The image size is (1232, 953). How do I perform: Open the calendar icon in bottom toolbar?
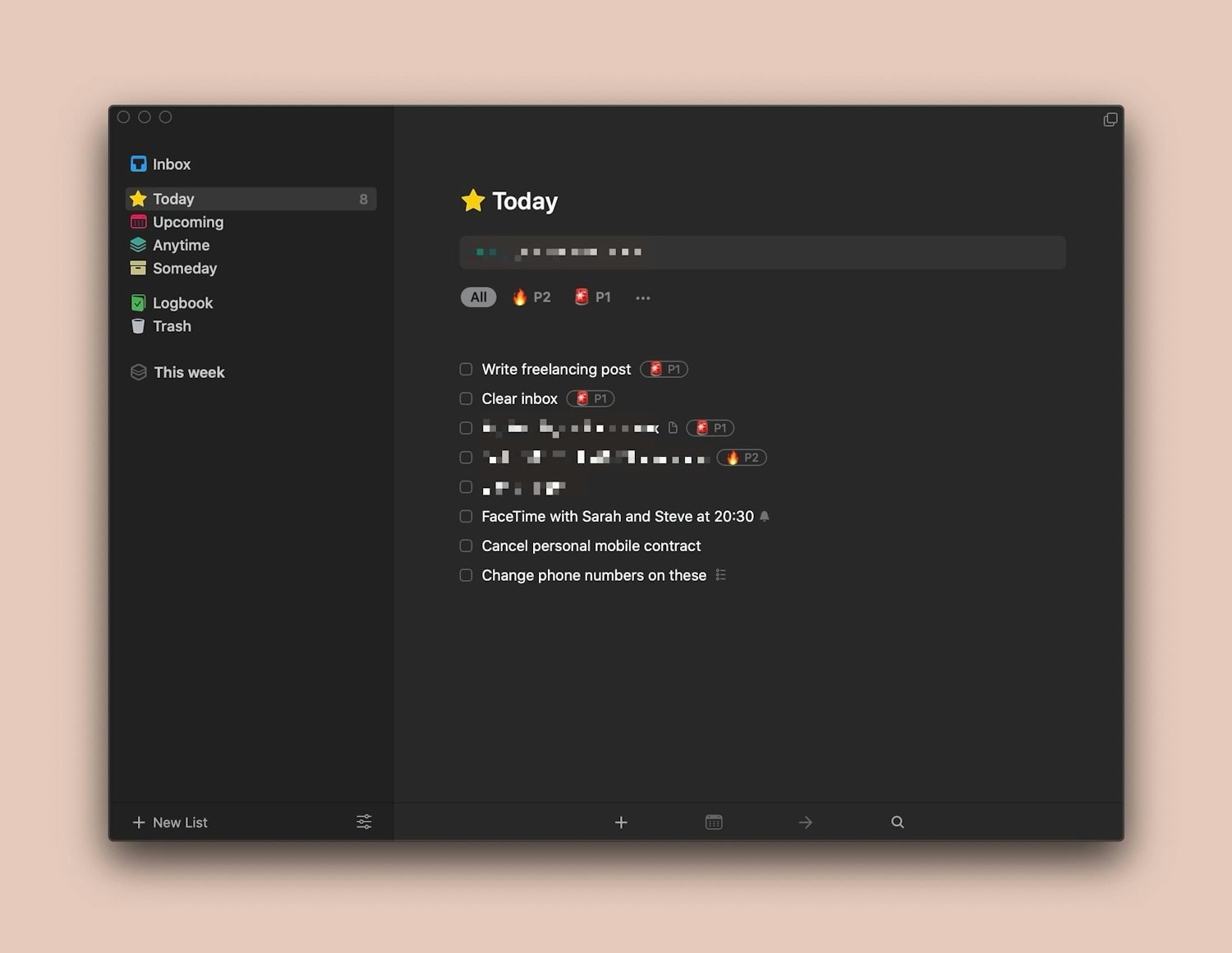[714, 822]
